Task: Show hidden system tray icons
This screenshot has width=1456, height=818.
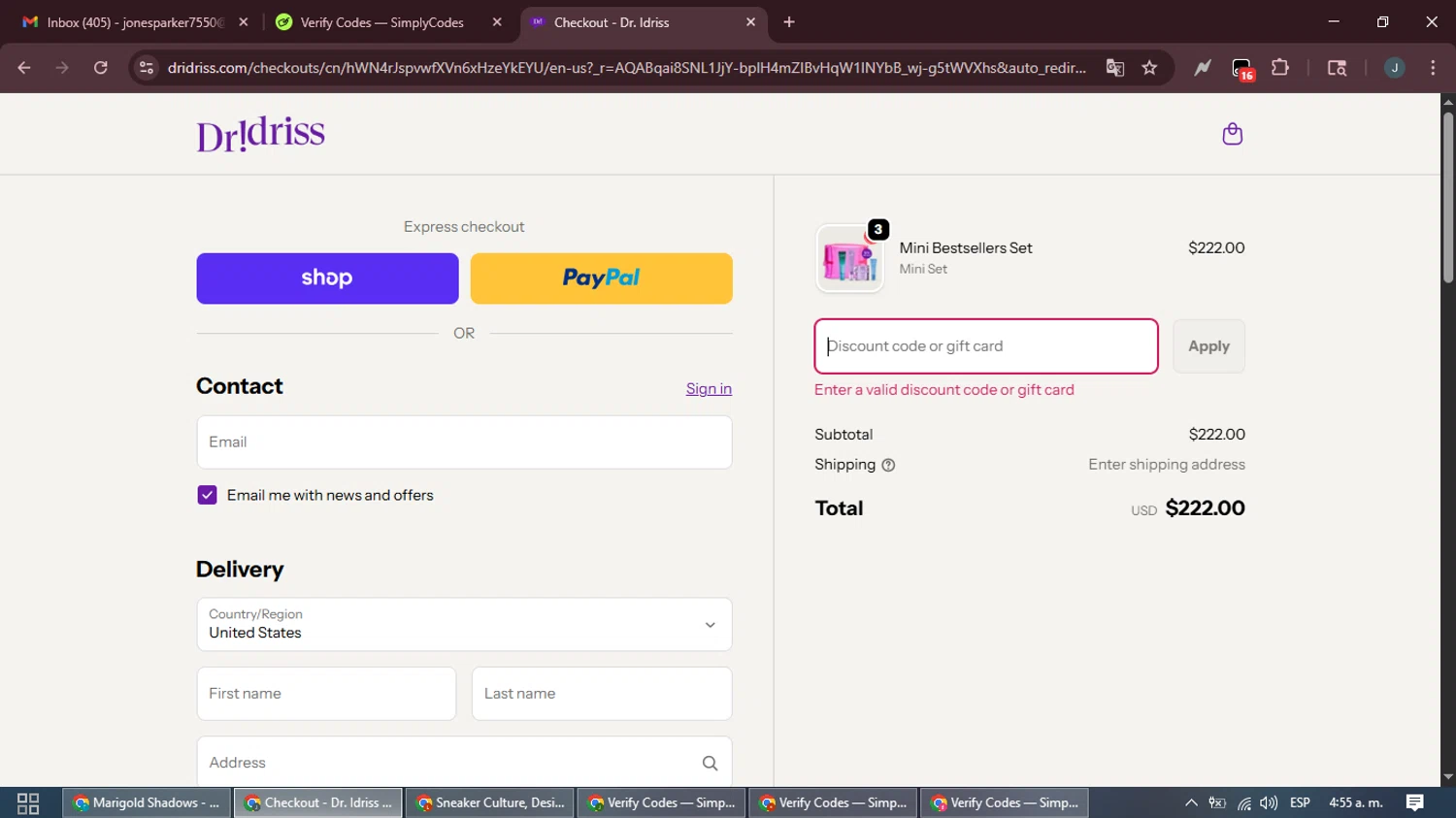Action: click(1191, 802)
